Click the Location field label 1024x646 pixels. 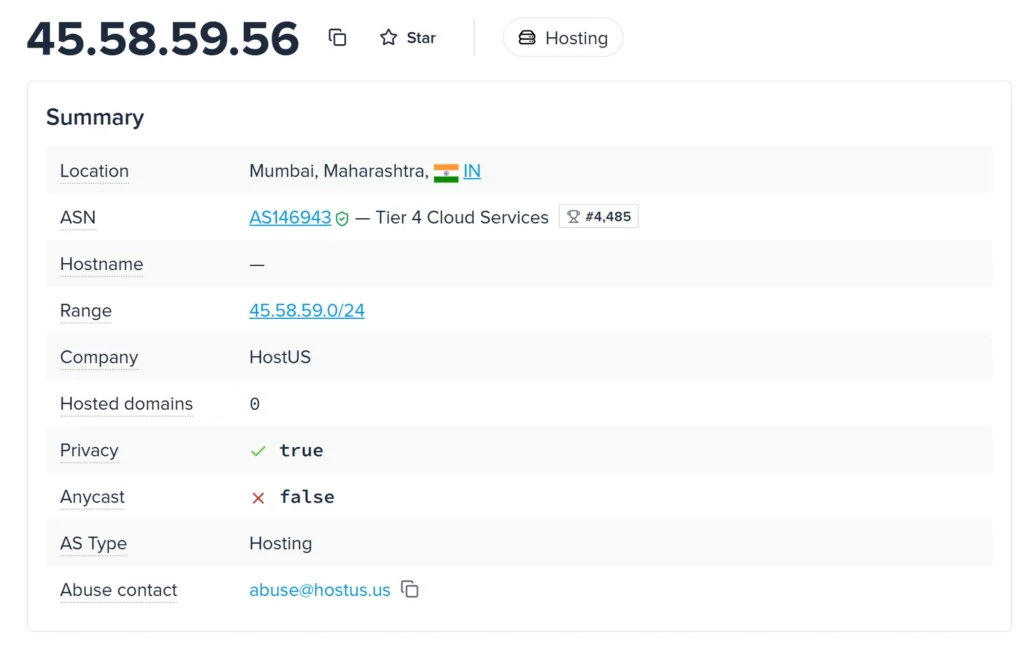point(95,171)
